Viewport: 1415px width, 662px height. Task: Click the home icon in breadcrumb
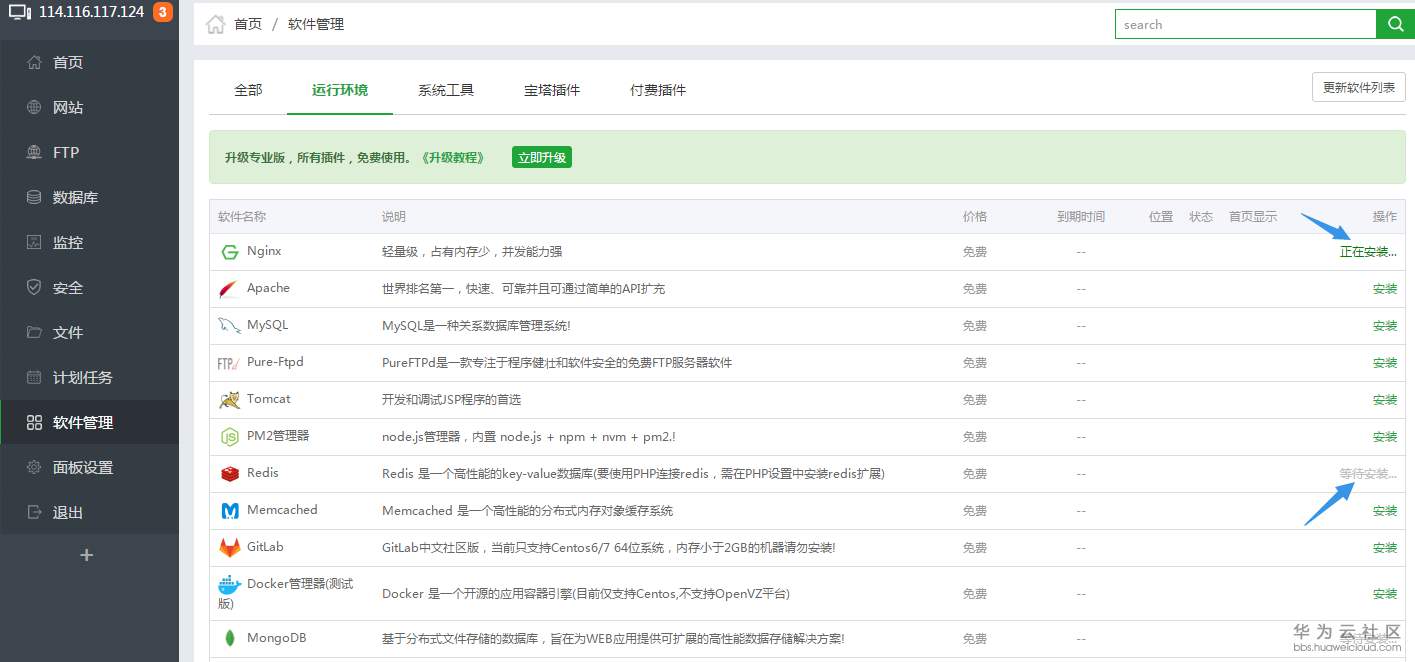(215, 24)
